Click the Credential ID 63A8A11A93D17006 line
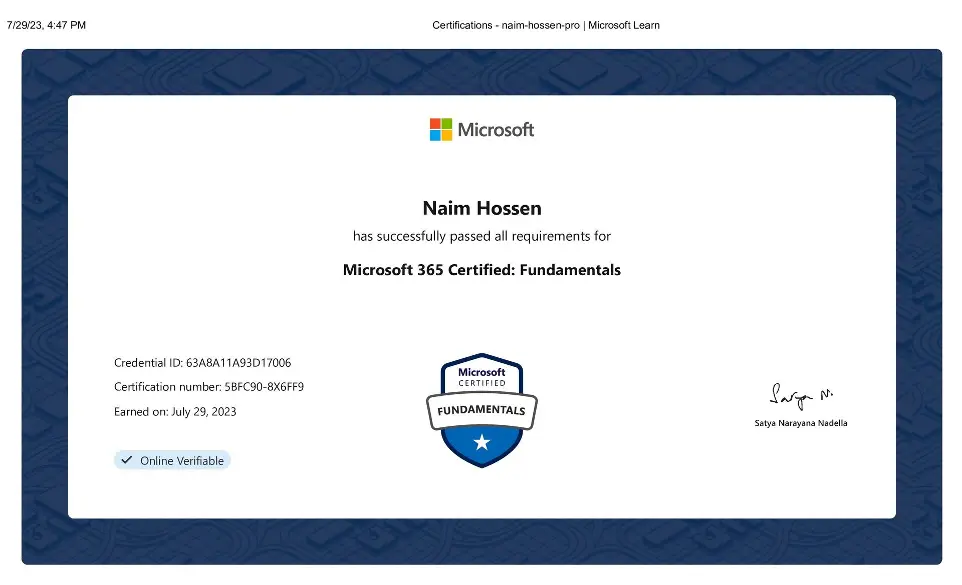The image size is (962, 585). pos(202,362)
